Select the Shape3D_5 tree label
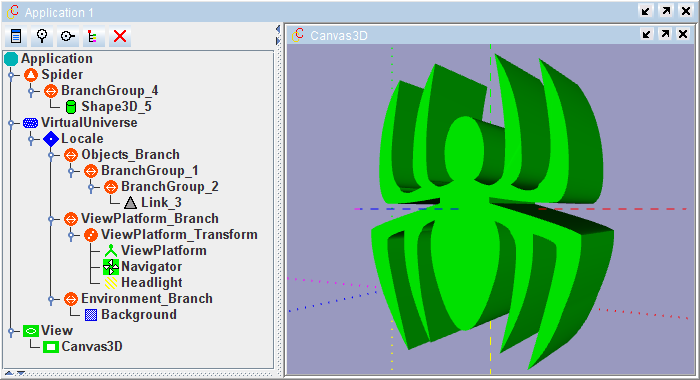700x380 pixels. click(117, 107)
